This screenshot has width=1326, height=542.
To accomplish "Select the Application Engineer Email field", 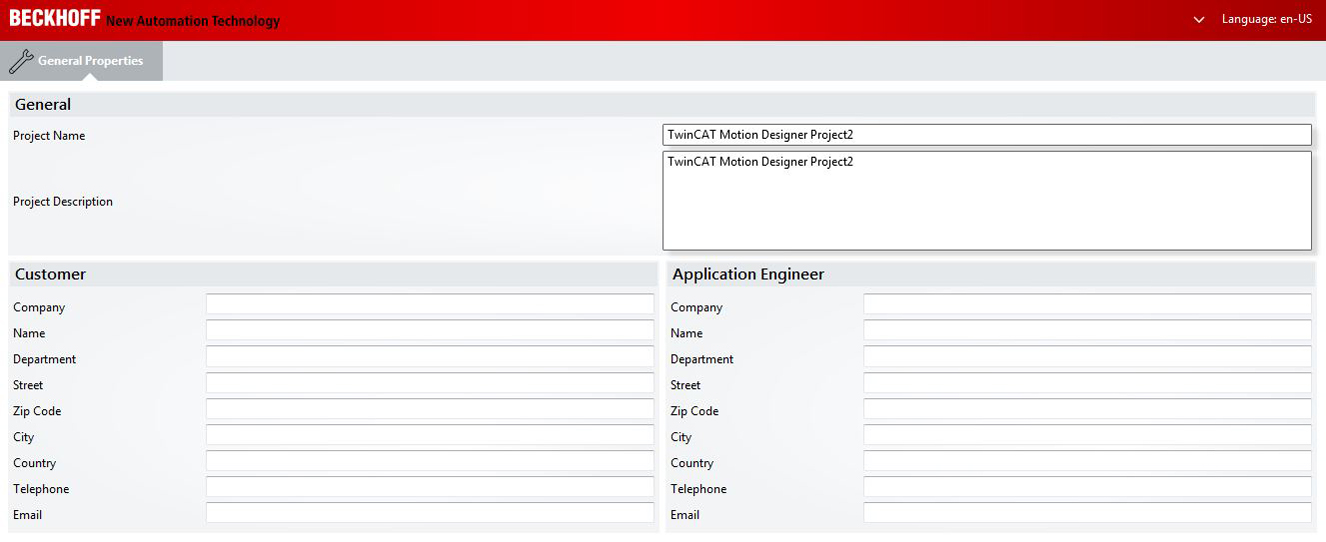I will click(x=1088, y=512).
